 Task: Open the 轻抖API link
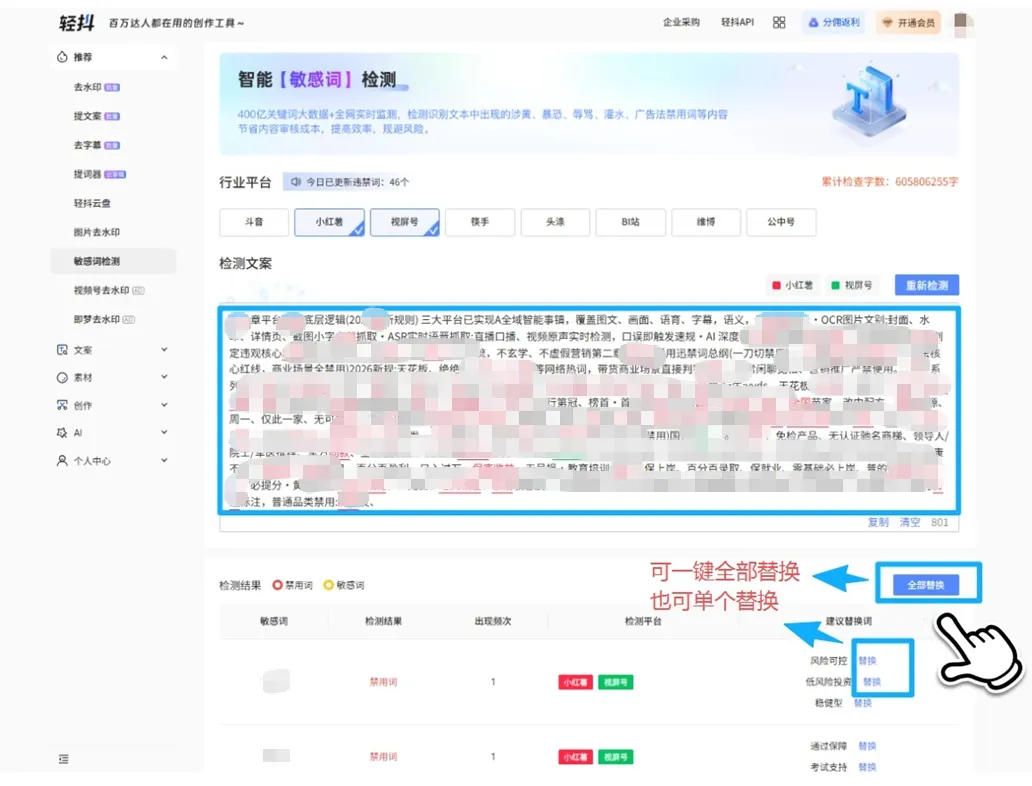pos(737,22)
